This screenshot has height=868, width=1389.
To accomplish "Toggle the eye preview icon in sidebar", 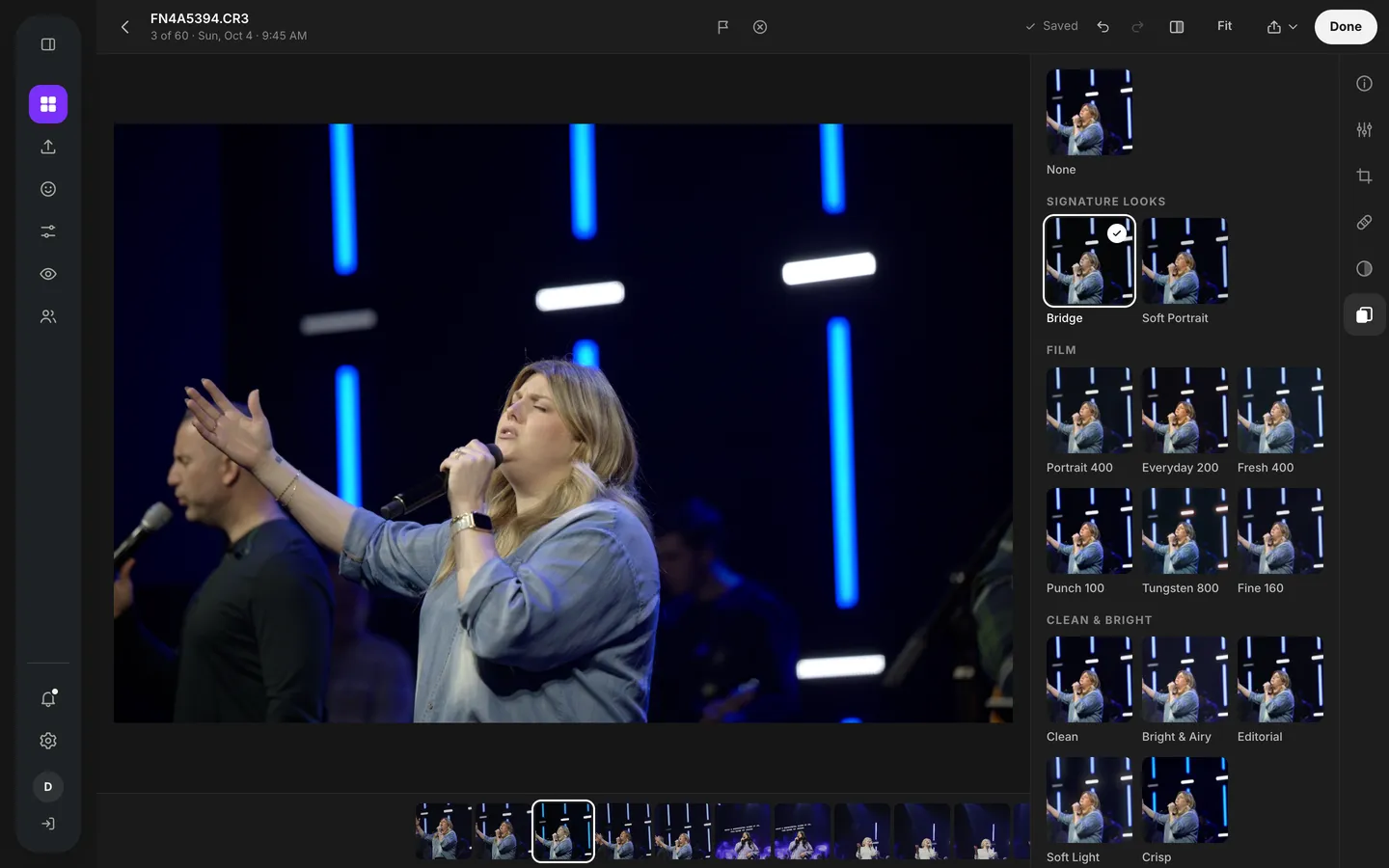I will pyautogui.click(x=48, y=274).
